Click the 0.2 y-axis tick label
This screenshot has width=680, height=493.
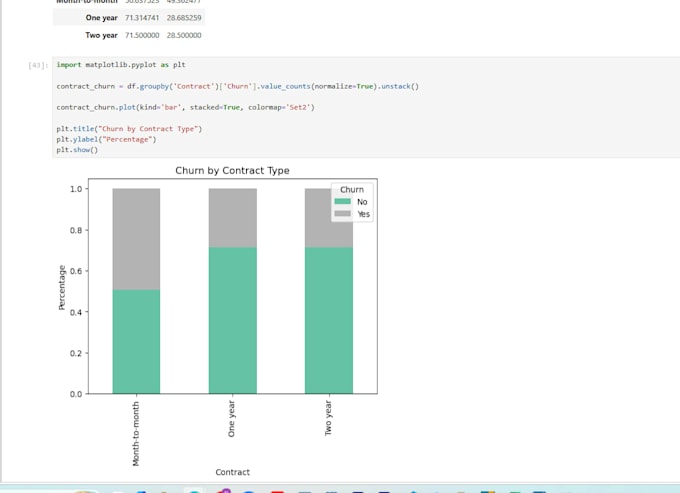(x=76, y=353)
